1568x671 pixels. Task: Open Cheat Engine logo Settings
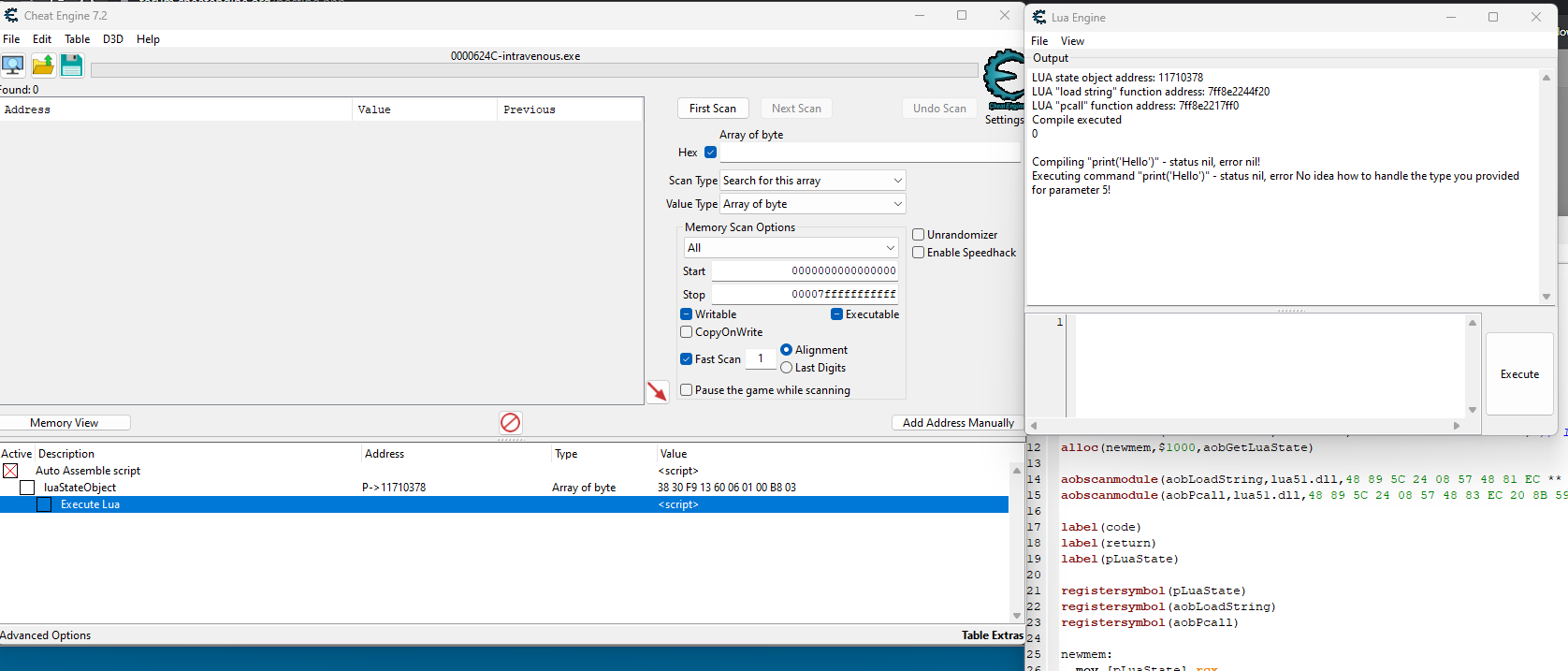tap(1004, 87)
